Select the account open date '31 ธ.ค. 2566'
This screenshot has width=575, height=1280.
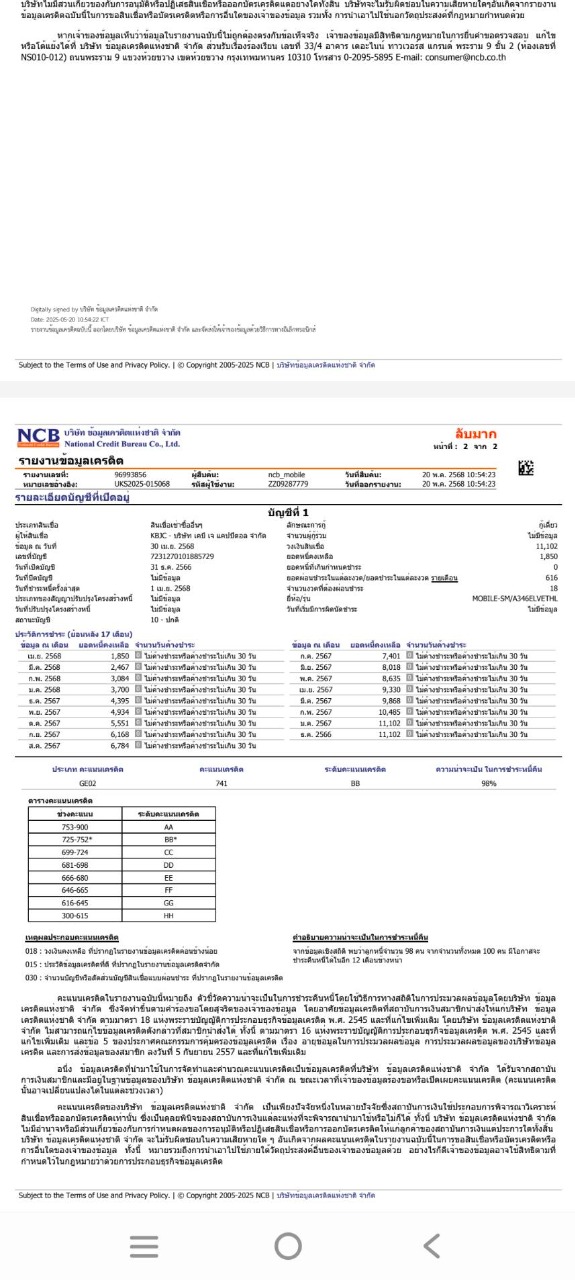171,568
